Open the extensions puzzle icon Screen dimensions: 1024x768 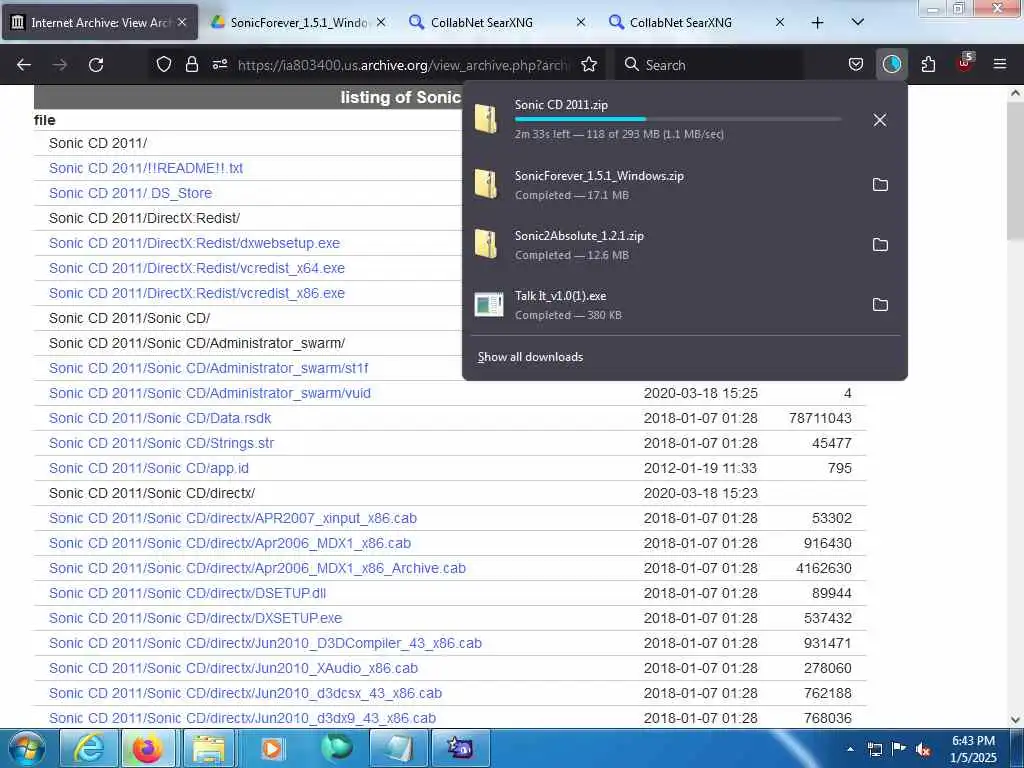pyautogui.click(x=928, y=64)
